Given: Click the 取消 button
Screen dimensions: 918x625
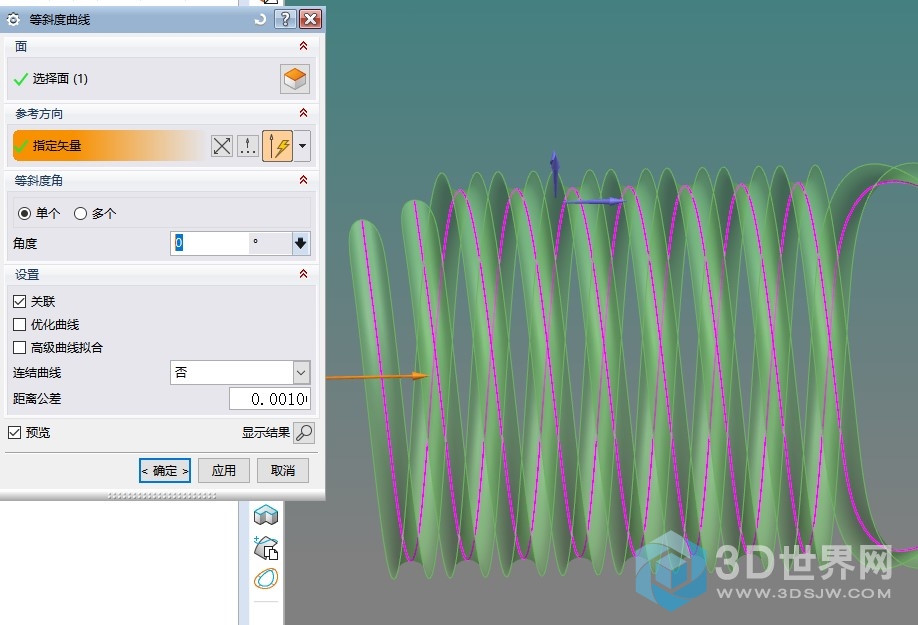Looking at the screenshot, I should (283, 471).
